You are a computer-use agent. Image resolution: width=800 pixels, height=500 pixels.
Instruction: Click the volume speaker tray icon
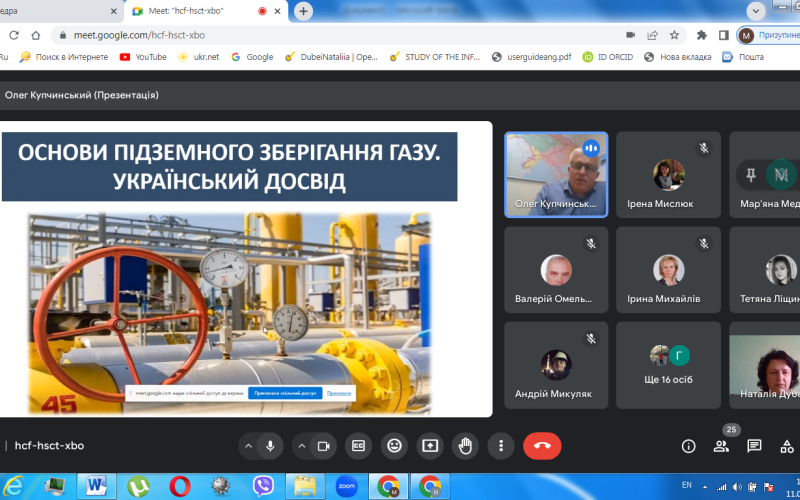click(737, 487)
